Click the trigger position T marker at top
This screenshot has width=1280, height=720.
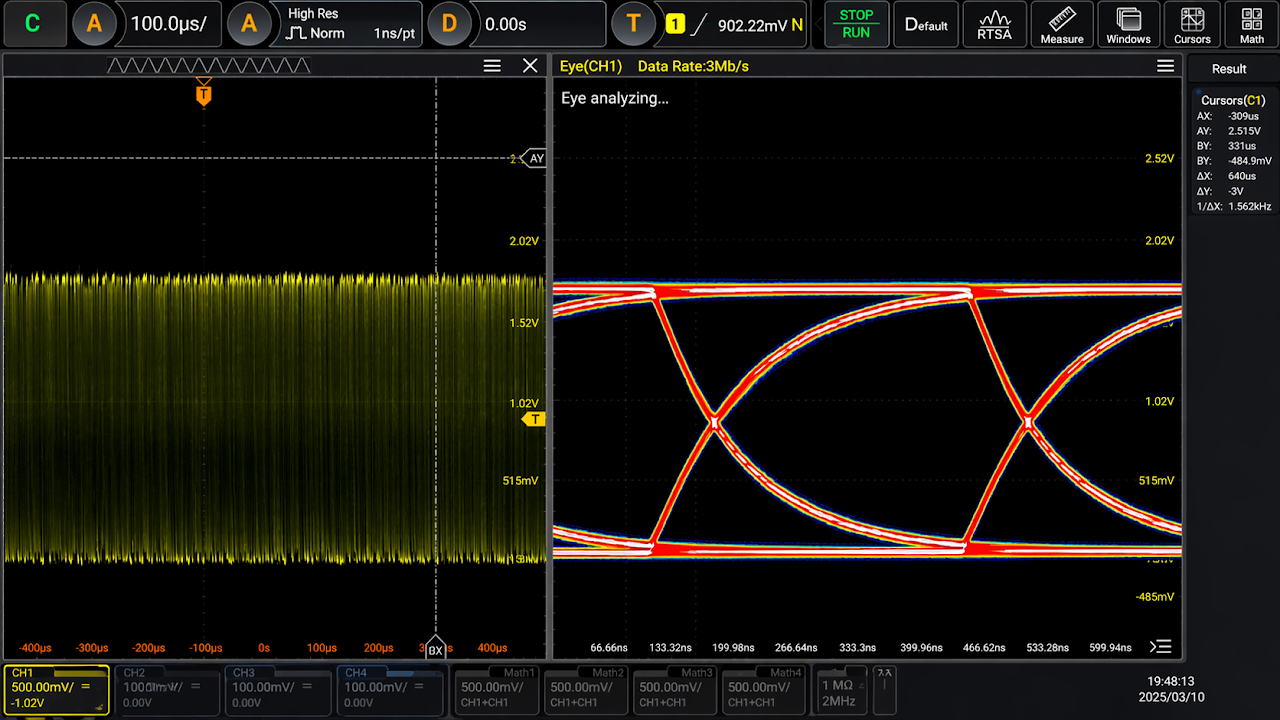tap(204, 93)
